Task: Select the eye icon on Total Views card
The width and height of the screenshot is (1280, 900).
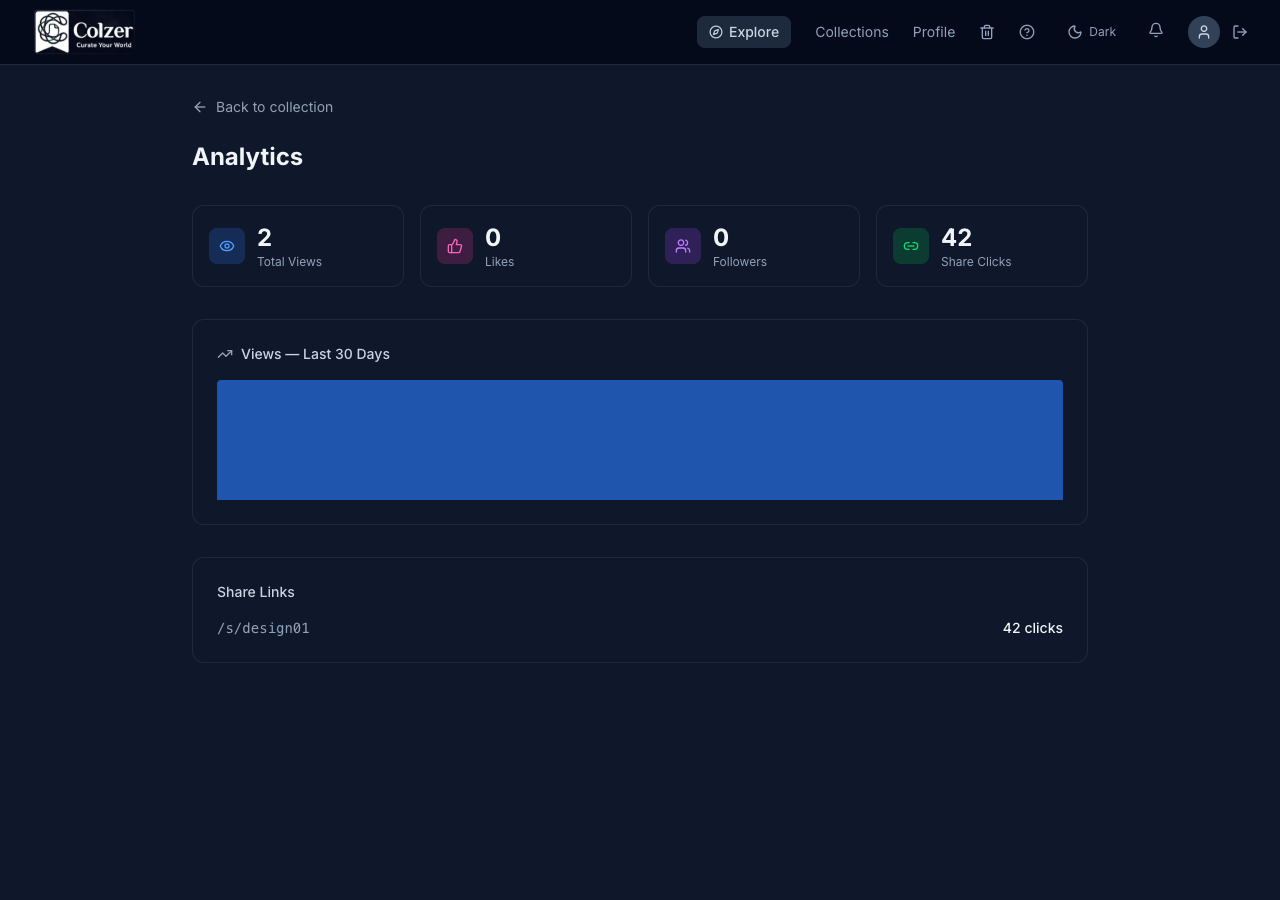Action: (x=227, y=245)
